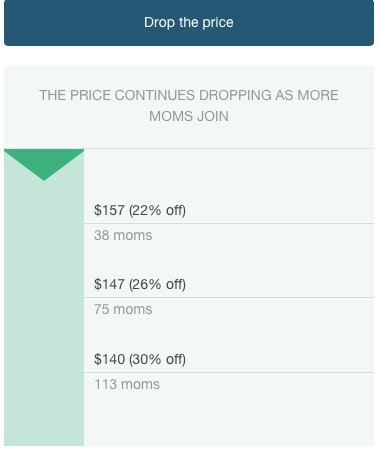Click the (22% off) discount text
The width and height of the screenshot is (380, 456).
click(x=157, y=210)
